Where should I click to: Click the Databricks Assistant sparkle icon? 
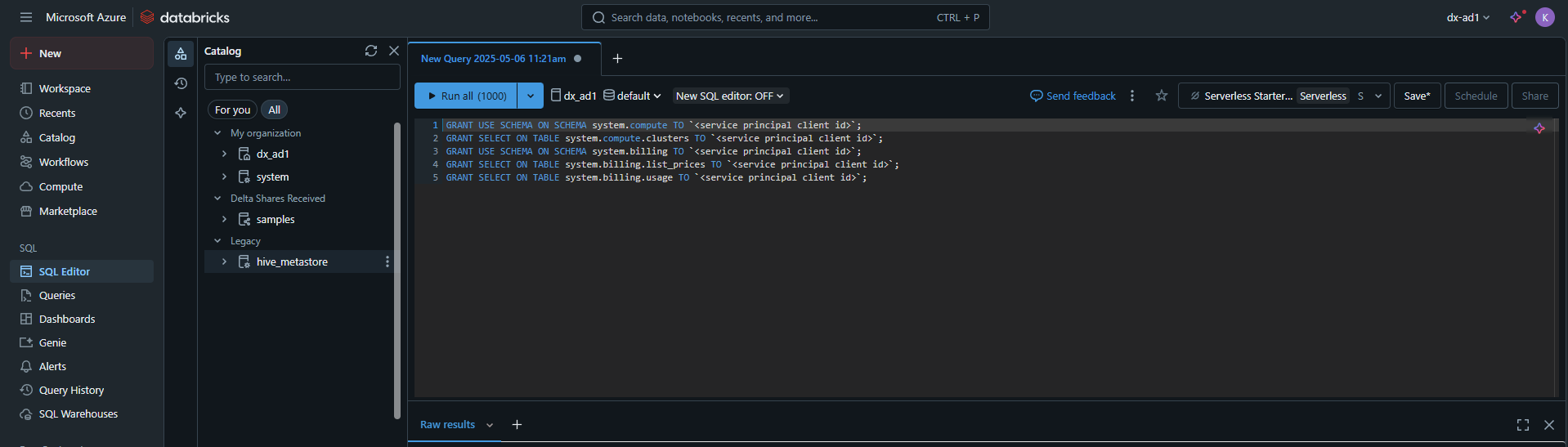click(x=1516, y=17)
